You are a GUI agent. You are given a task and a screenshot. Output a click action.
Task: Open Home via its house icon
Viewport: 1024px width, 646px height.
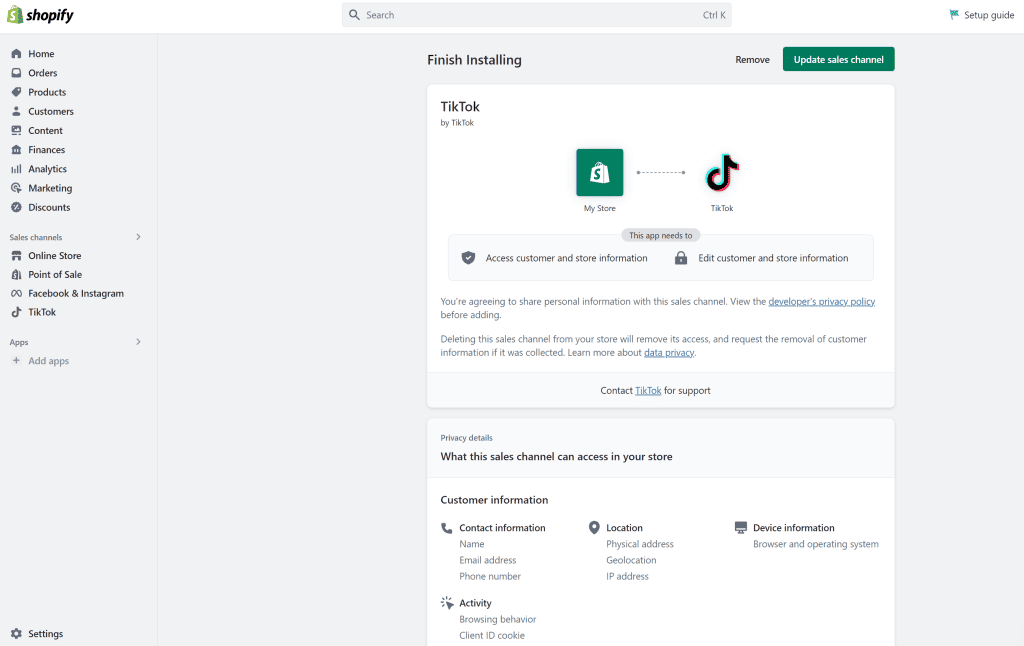16,54
